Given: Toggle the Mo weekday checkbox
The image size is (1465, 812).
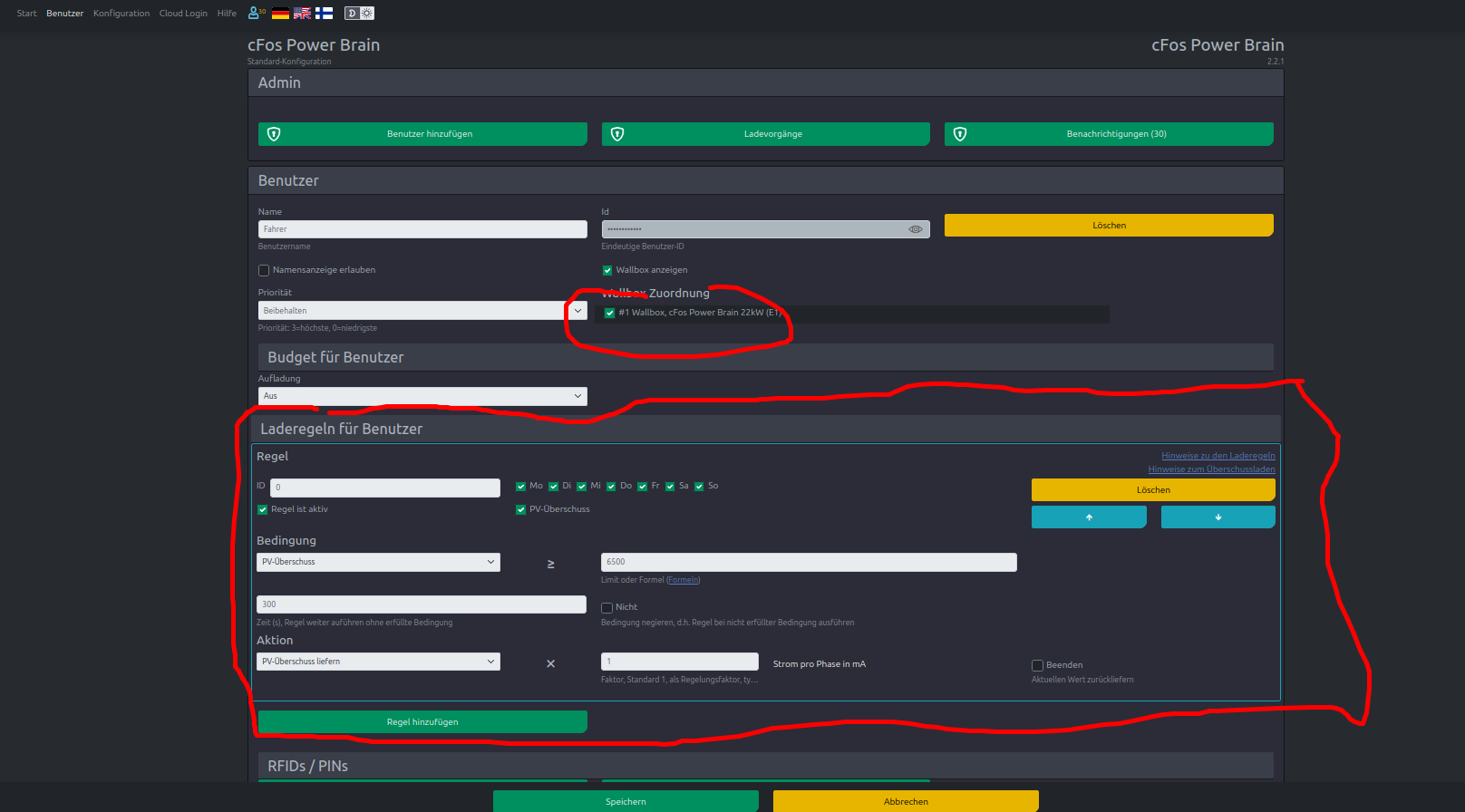Looking at the screenshot, I should pyautogui.click(x=520, y=486).
